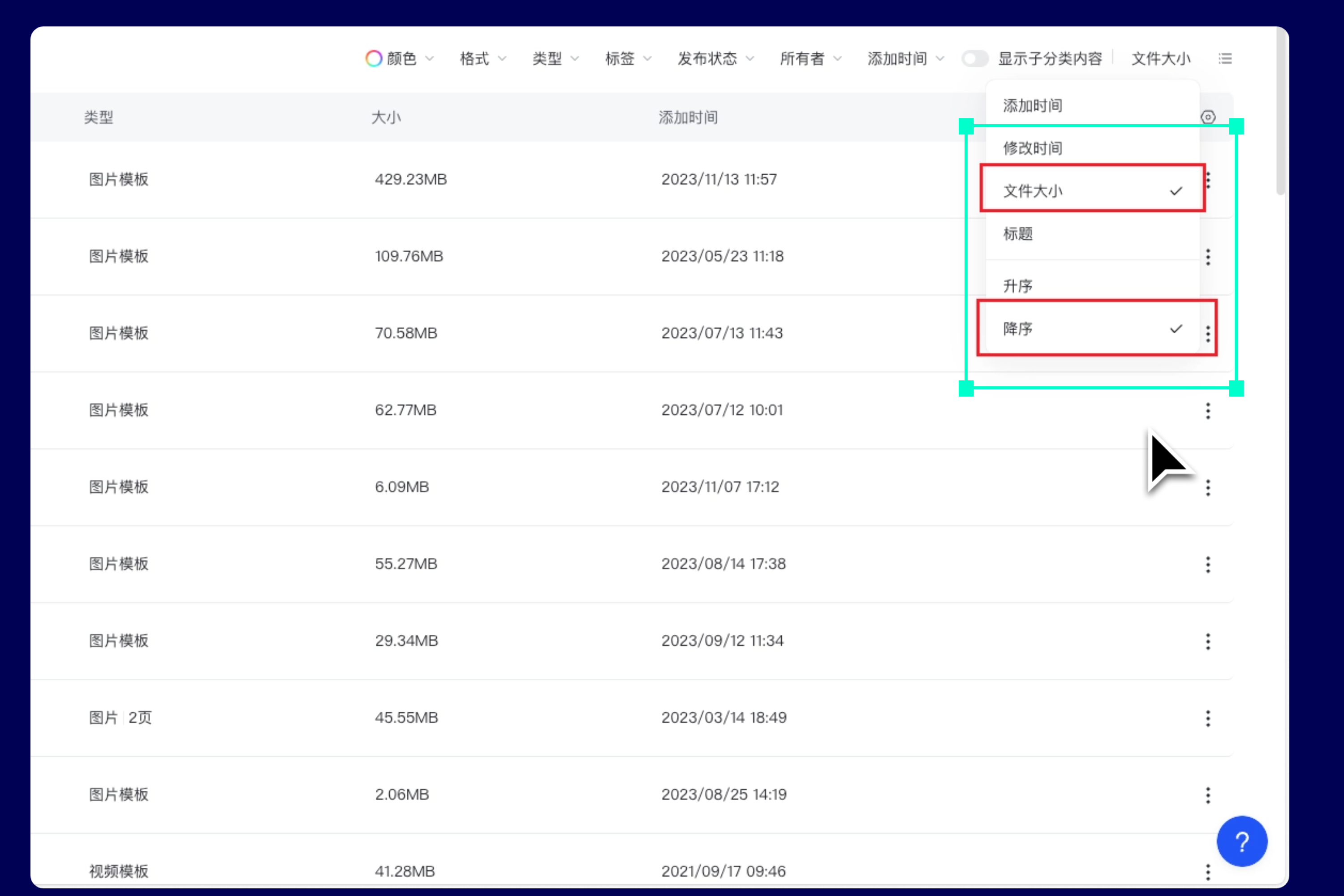Viewport: 1344px width, 896px height.
Task: Toggle the 显示子分类内容 switch
Action: click(x=975, y=58)
